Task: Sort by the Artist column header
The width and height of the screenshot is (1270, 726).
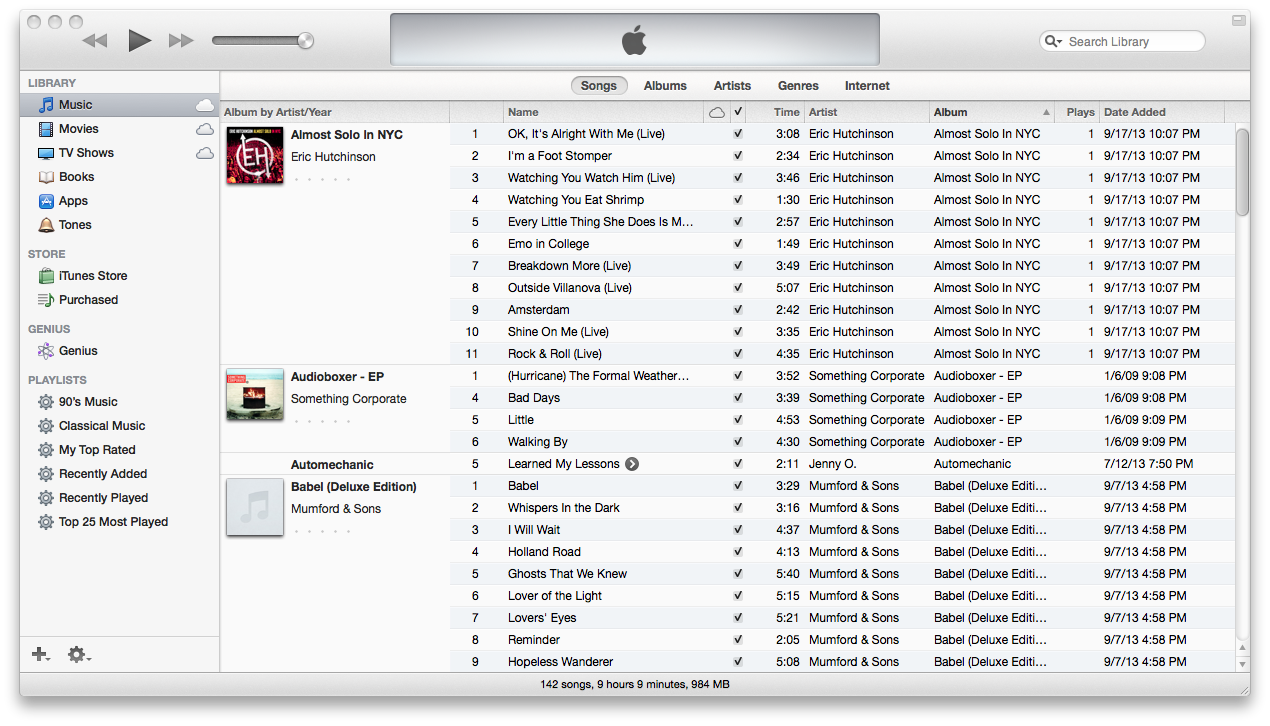Action: tap(867, 113)
